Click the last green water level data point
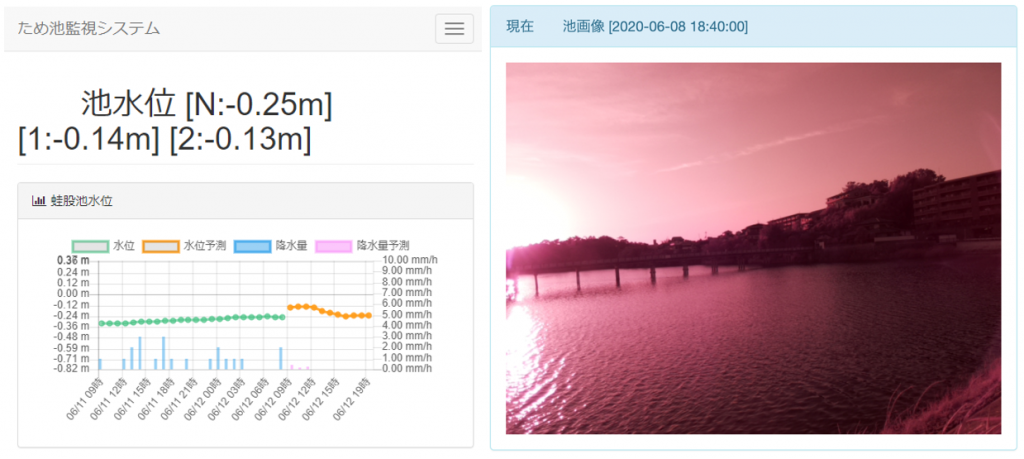The height and width of the screenshot is (459, 1024). pyautogui.click(x=283, y=317)
